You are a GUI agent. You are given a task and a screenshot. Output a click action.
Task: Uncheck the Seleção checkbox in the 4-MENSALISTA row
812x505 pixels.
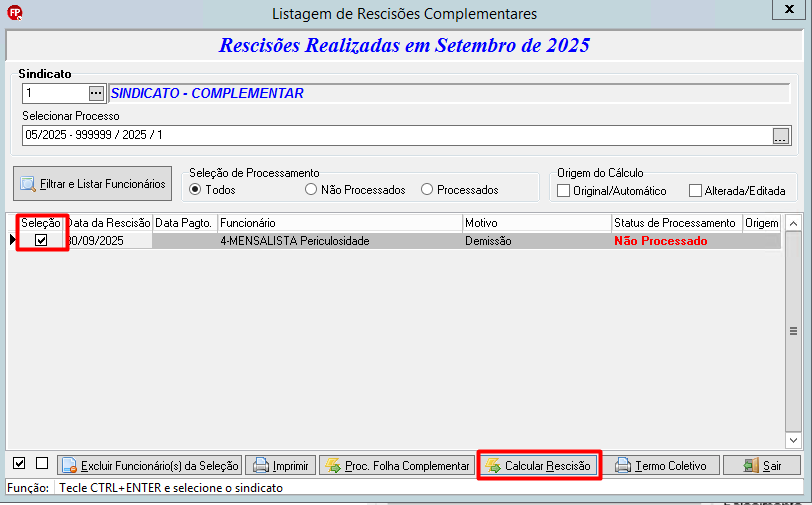pyautogui.click(x=41, y=240)
